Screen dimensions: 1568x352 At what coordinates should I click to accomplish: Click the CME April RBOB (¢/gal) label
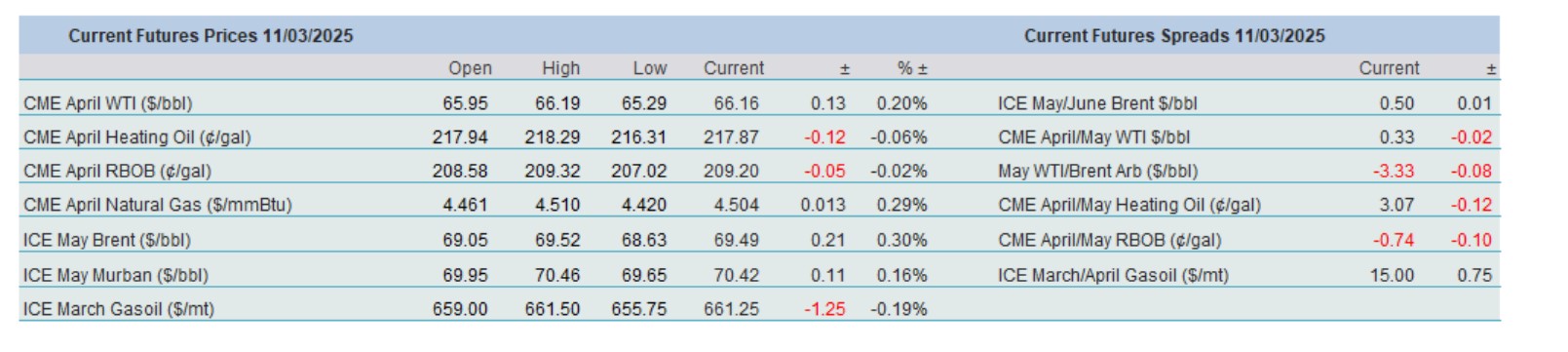[x=117, y=172]
